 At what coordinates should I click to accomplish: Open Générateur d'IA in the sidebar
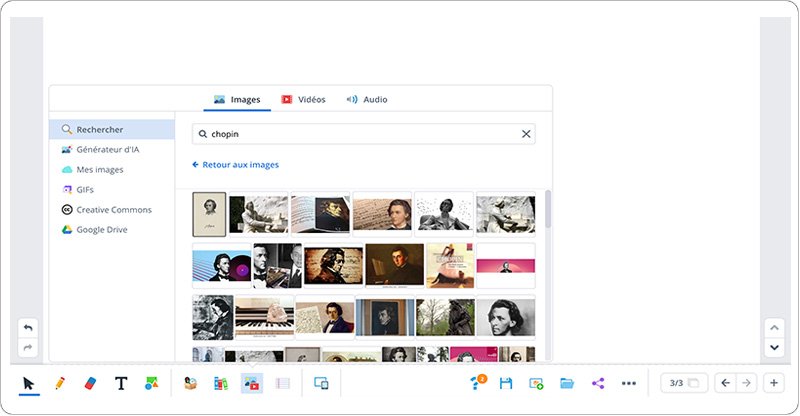coord(112,150)
